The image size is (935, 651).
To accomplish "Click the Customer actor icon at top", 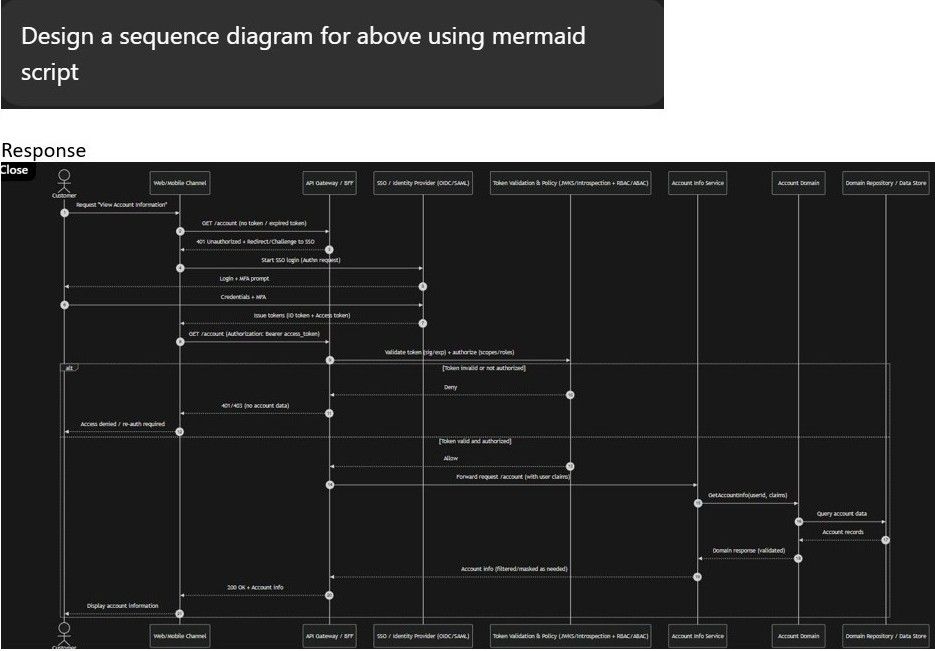I will point(64,181).
